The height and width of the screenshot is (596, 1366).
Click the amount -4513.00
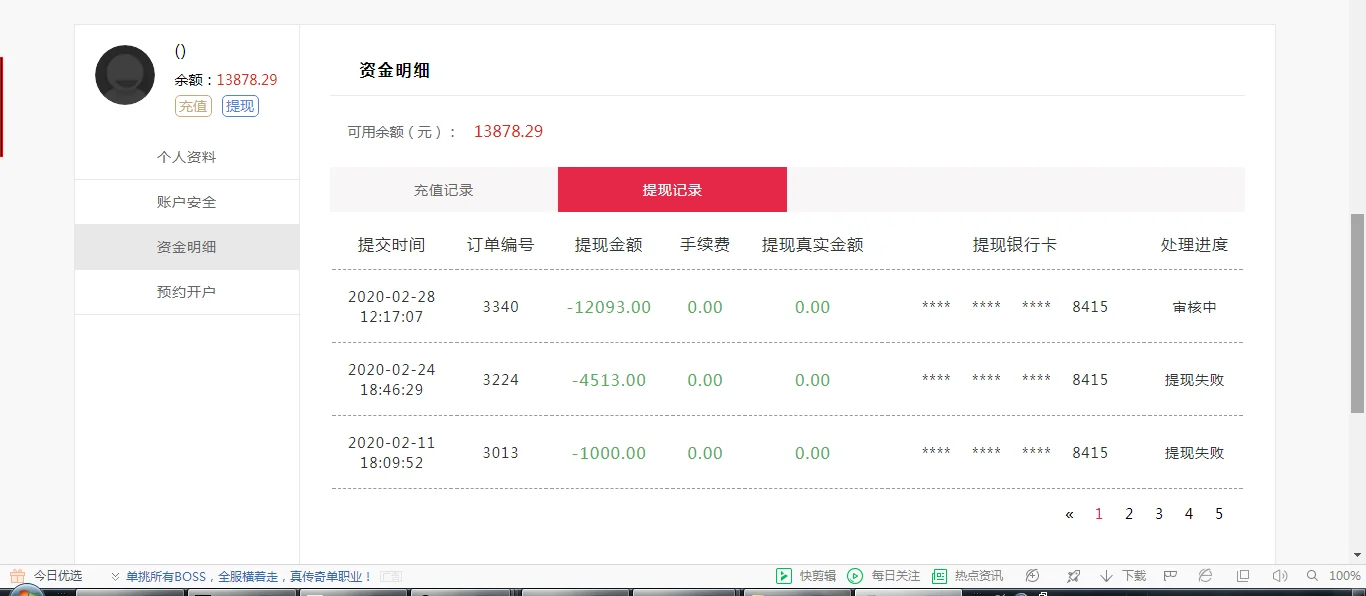click(609, 380)
